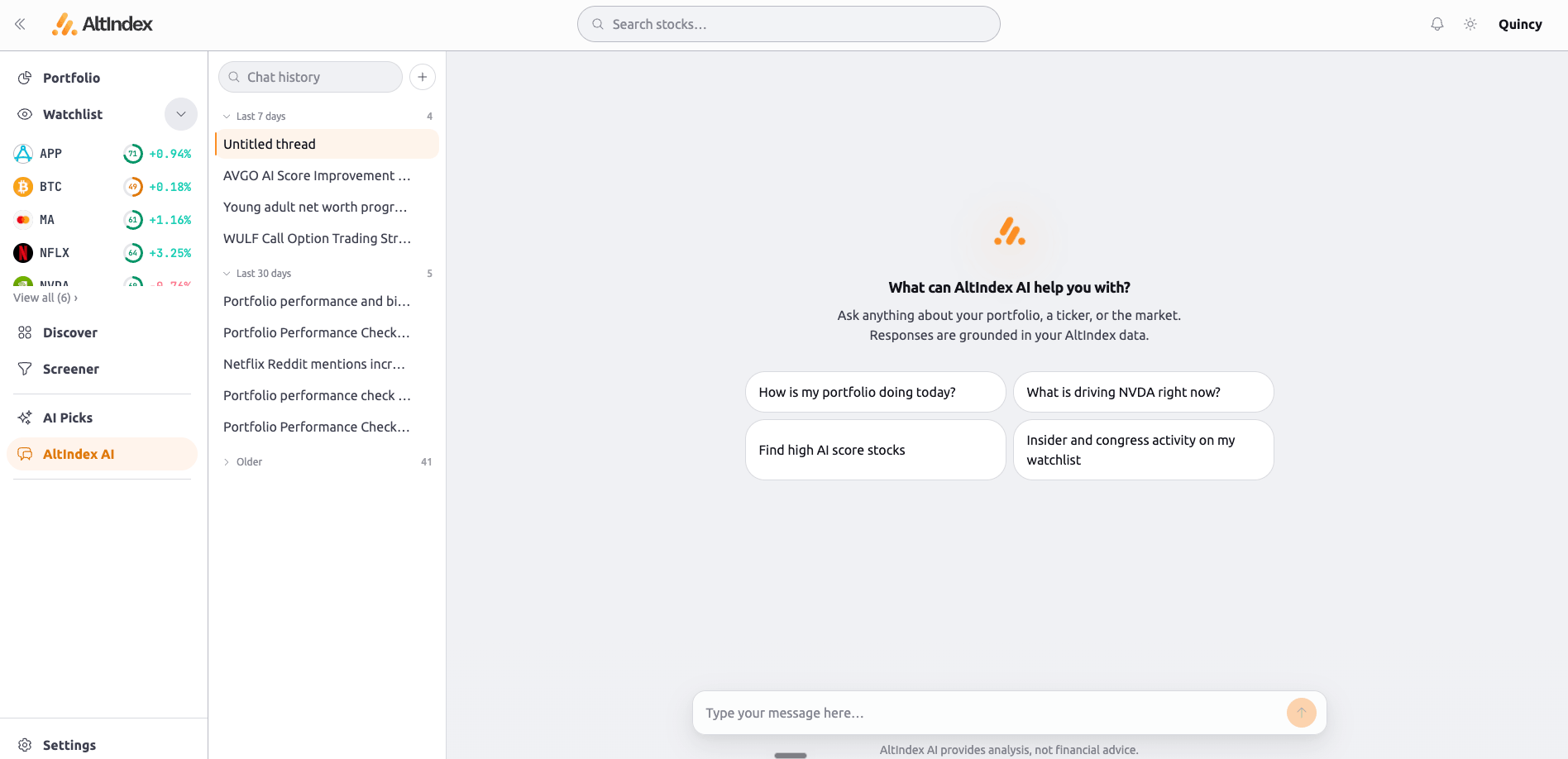This screenshot has height=759, width=1568.
Task: Click MA +1.16% change value
Action: (170, 220)
